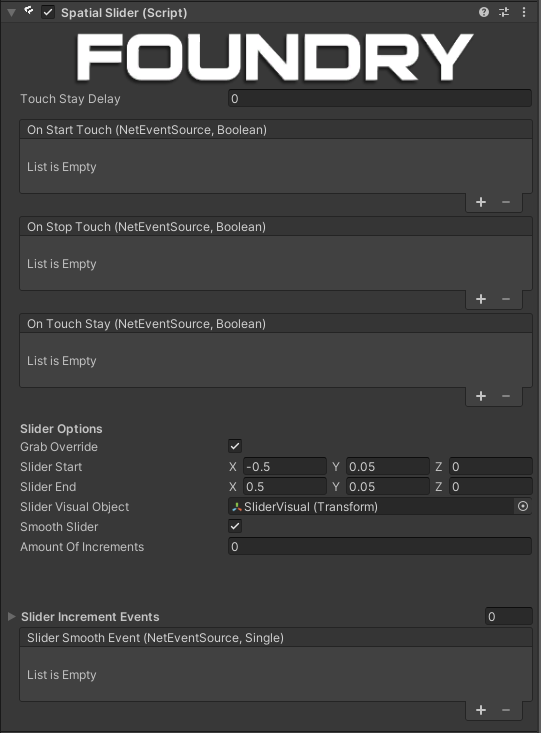The width and height of the screenshot is (541, 733).
Task: Open the component three-dot options menu
Action: [x=524, y=12]
